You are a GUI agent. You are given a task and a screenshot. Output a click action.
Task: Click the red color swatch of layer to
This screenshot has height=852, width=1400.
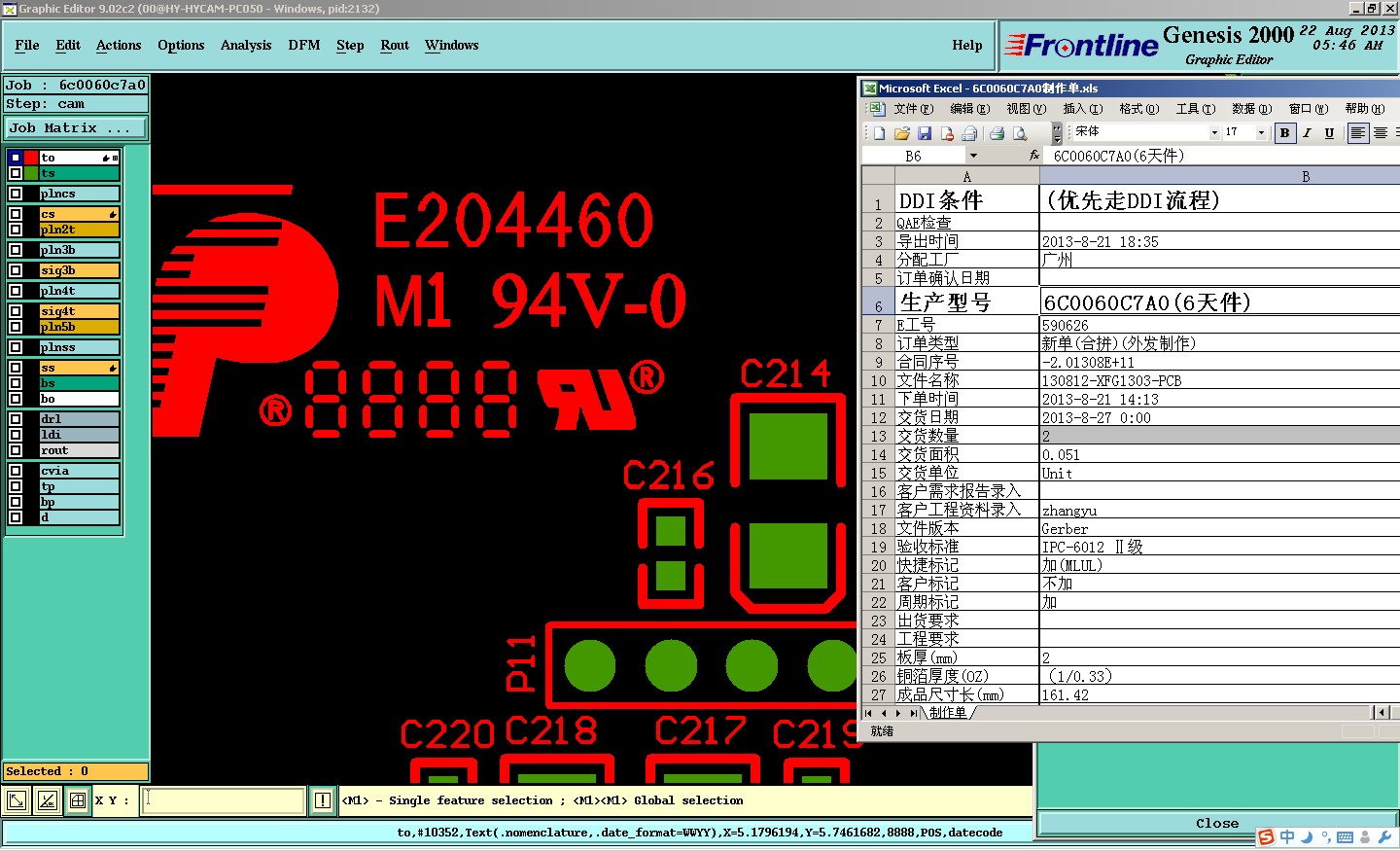[31, 158]
